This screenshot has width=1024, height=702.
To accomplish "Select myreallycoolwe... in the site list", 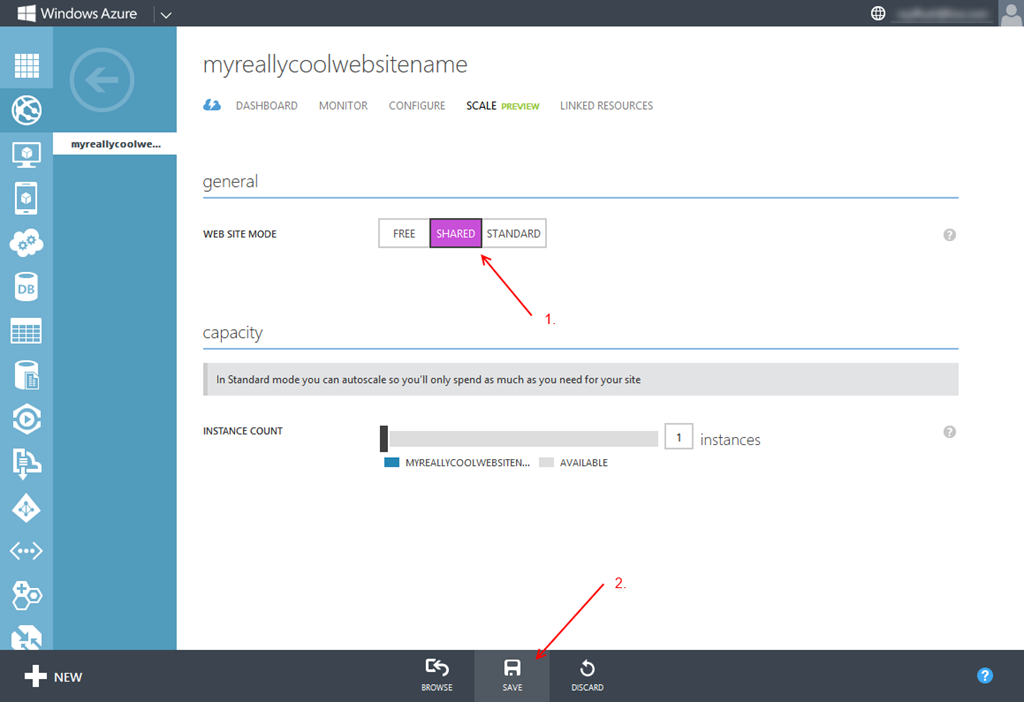I will (x=115, y=144).
